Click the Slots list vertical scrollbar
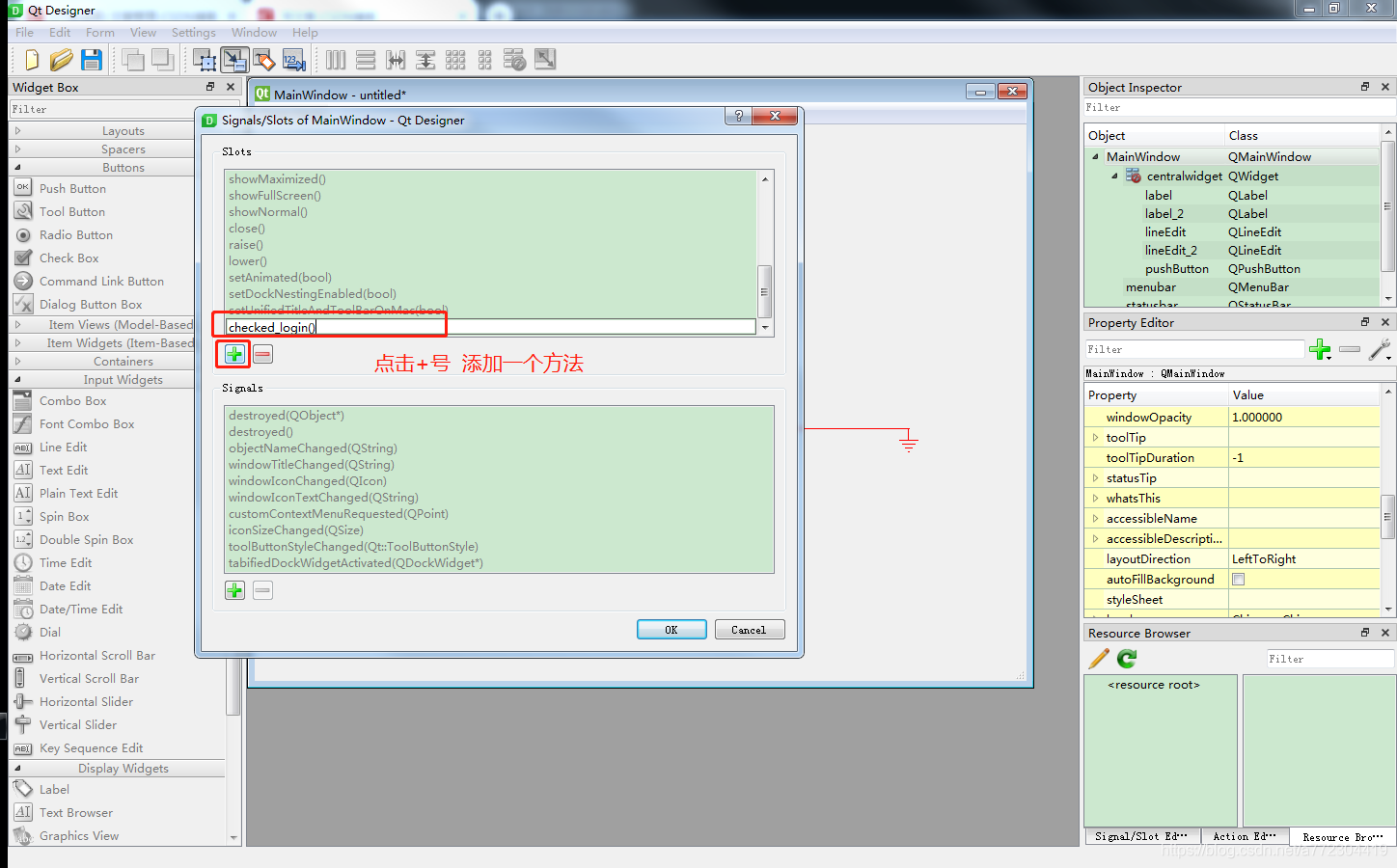Image resolution: width=1397 pixels, height=868 pixels. coord(765,254)
